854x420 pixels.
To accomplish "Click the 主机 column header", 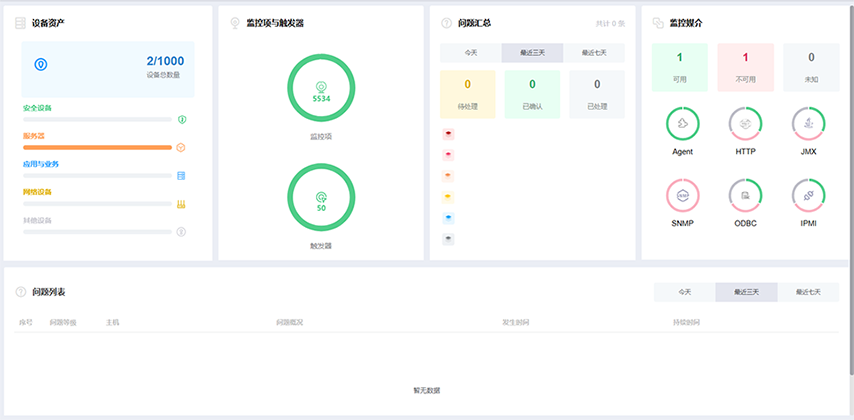I will click(112, 322).
